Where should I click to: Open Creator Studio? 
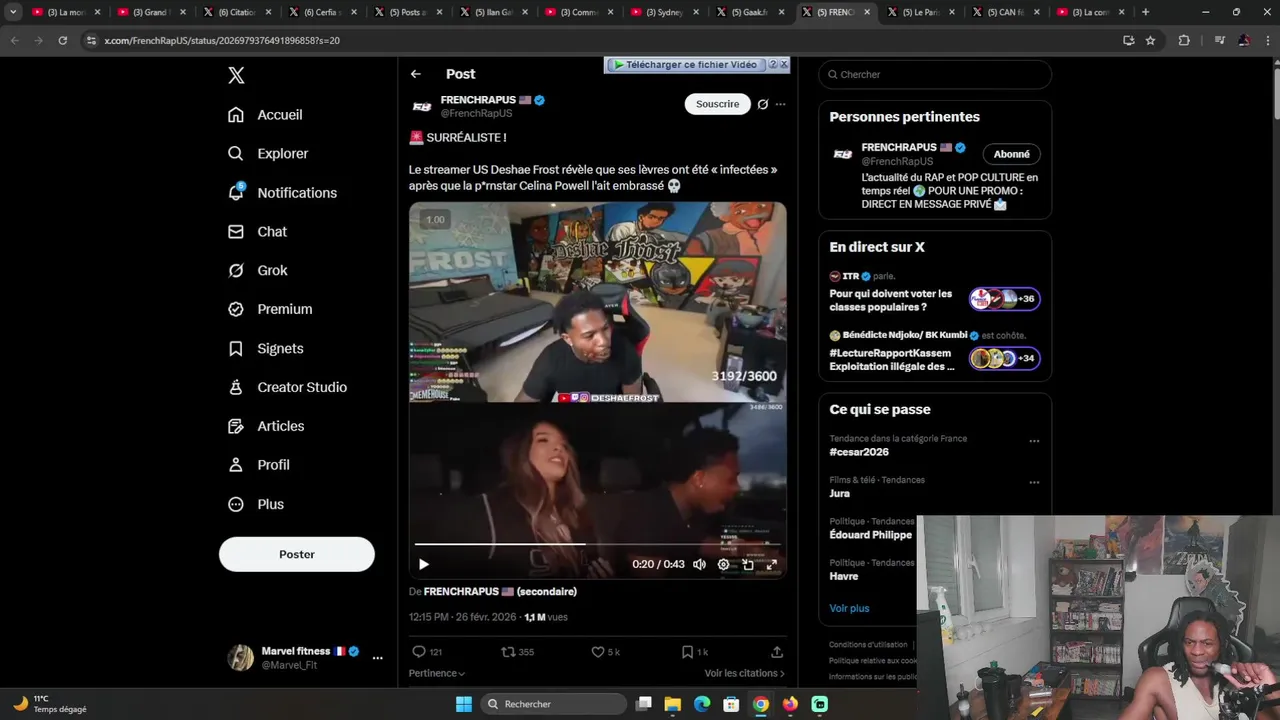[287, 388]
